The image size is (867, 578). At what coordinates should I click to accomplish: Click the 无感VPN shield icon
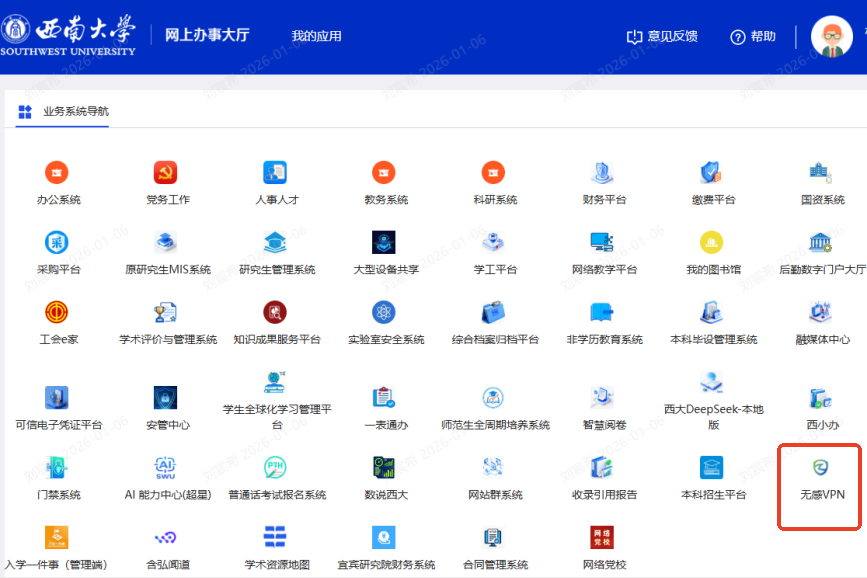820,467
